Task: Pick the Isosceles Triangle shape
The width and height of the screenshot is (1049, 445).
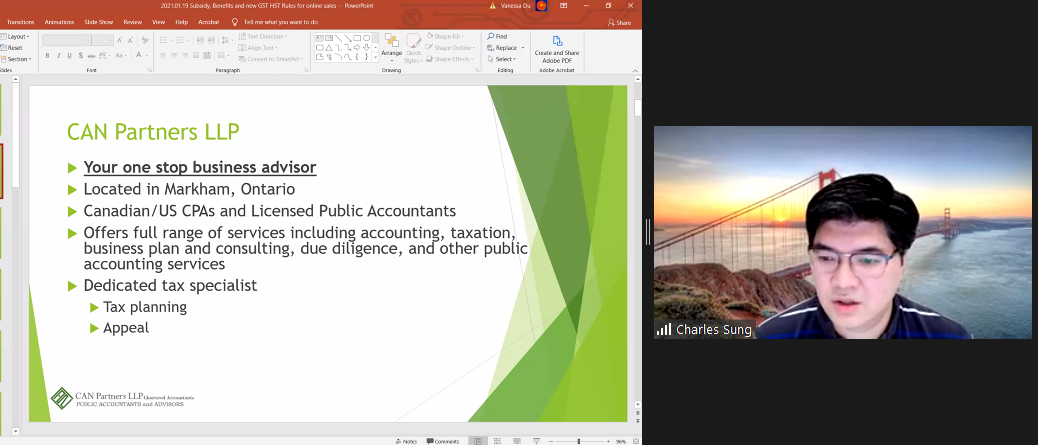Action: coord(328,48)
